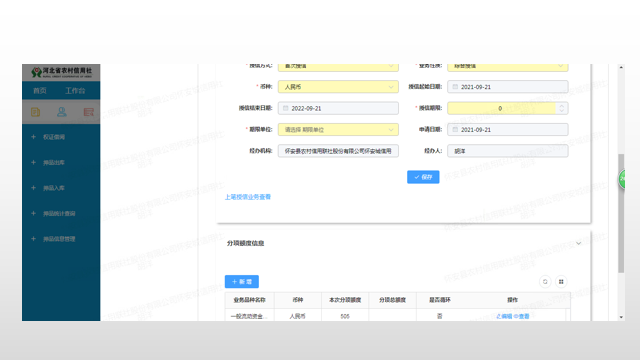Click the table refresh icon

[545, 282]
